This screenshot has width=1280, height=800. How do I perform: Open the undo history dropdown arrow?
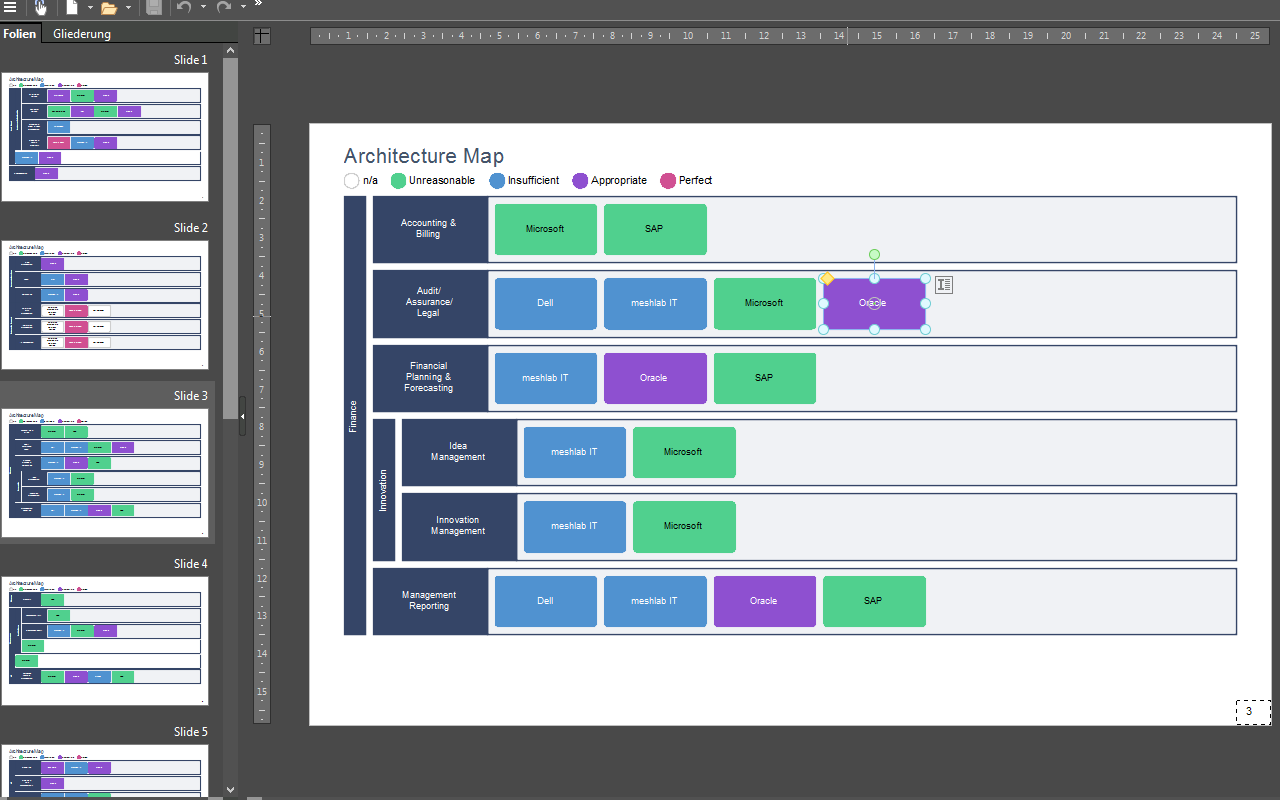203,7
